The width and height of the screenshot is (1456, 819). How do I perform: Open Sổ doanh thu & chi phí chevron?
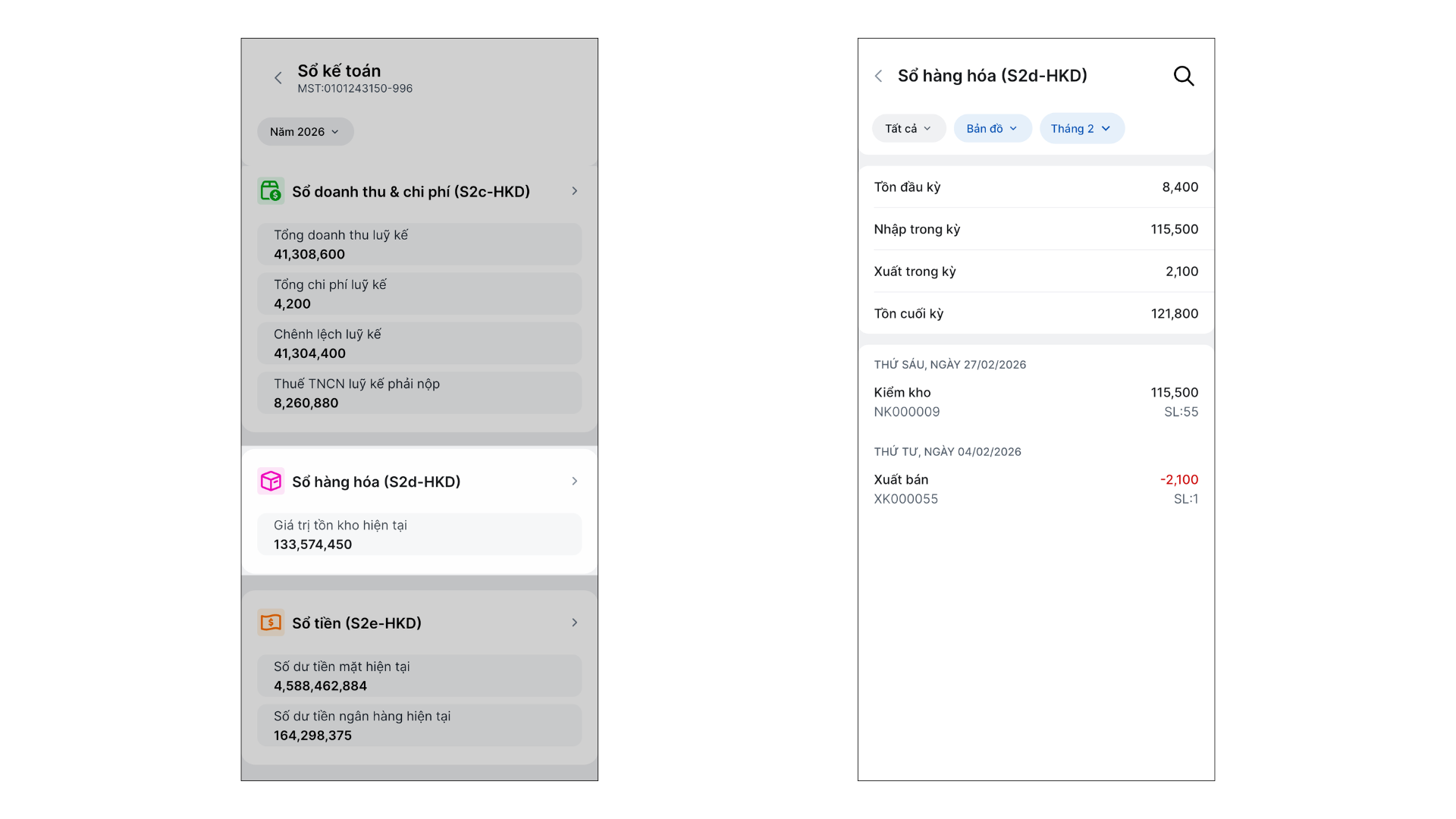574,191
